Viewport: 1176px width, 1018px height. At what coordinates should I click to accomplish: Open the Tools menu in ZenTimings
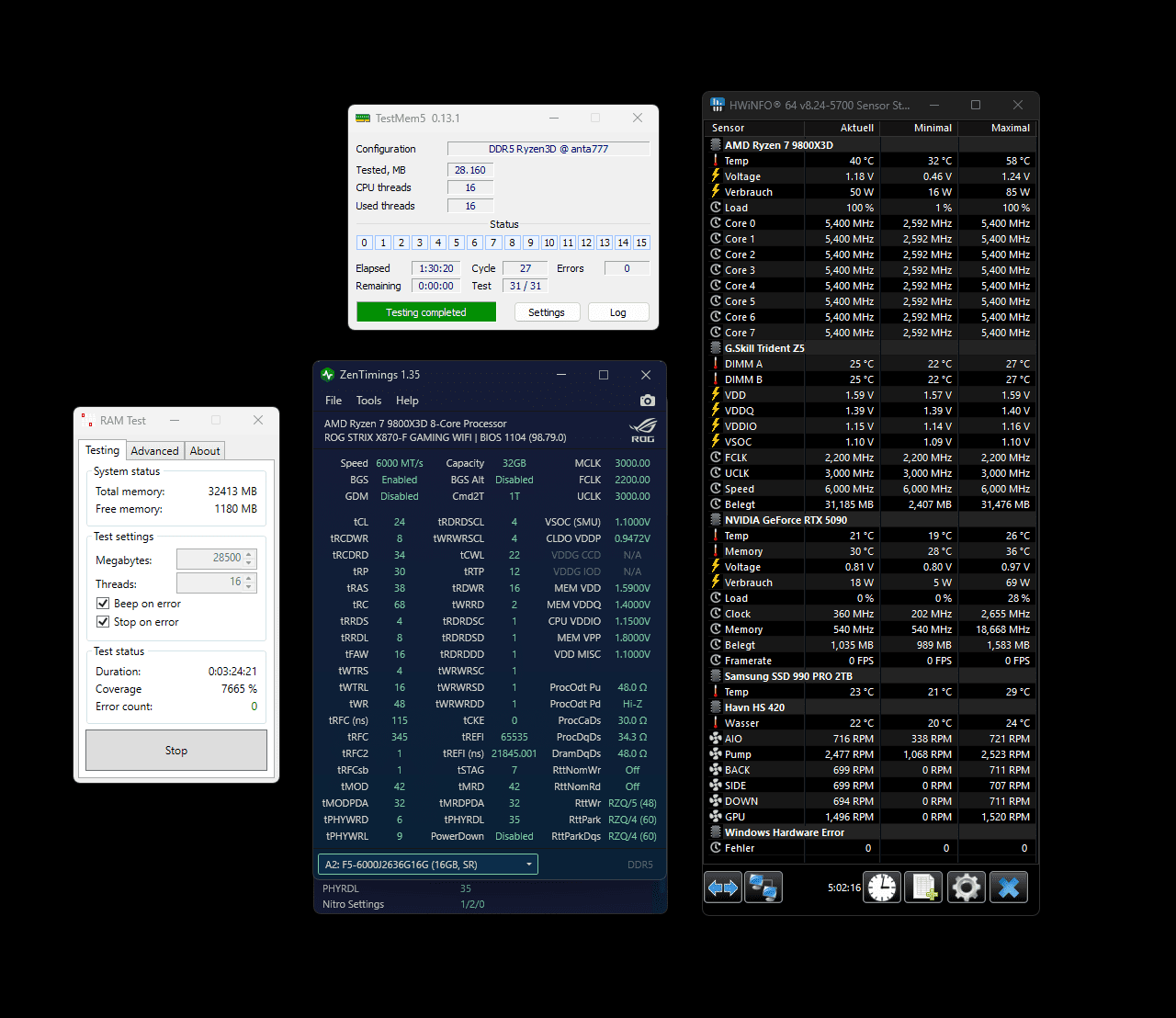click(x=368, y=401)
